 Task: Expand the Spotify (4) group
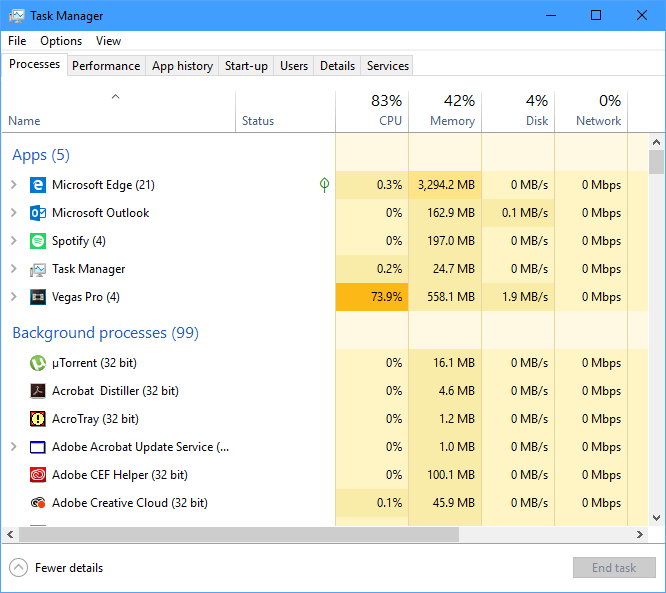14,241
